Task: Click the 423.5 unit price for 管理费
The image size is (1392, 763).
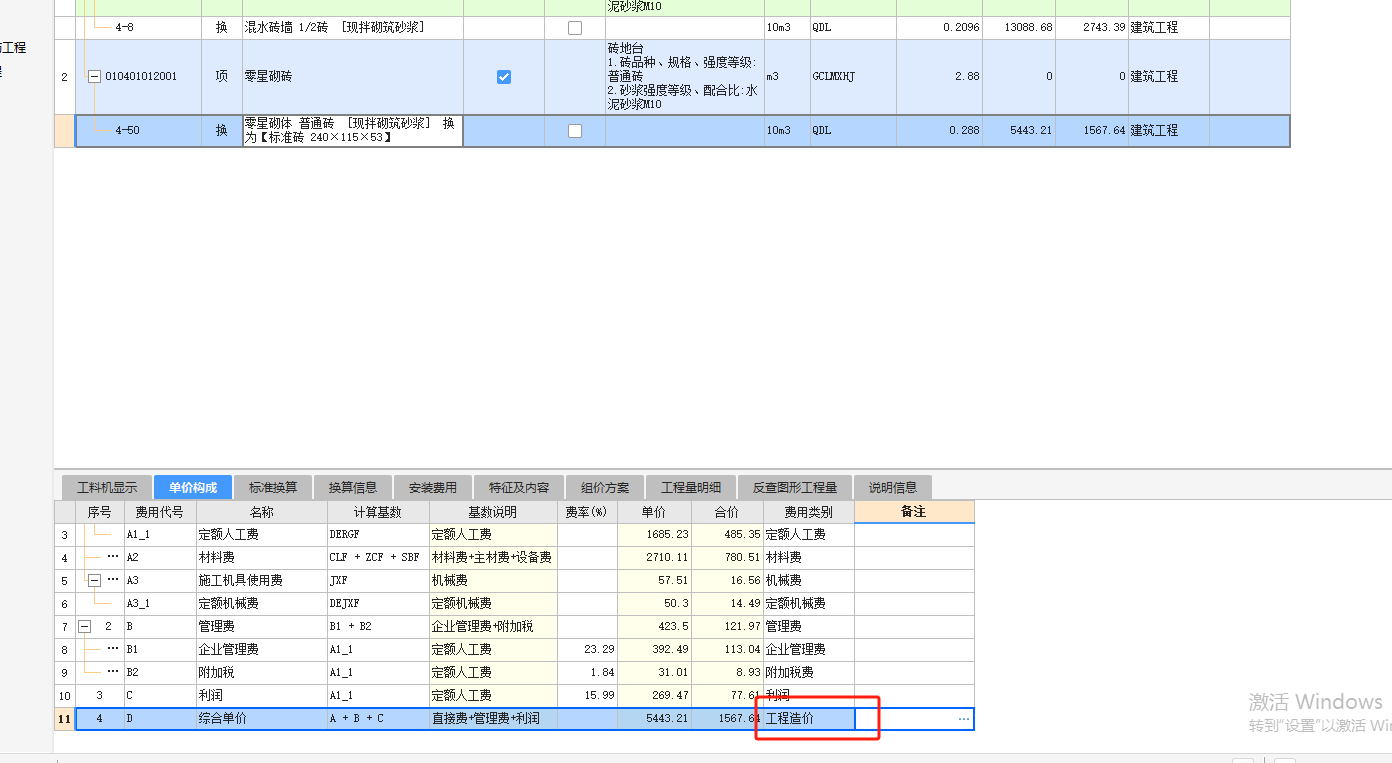Action: coord(654,627)
